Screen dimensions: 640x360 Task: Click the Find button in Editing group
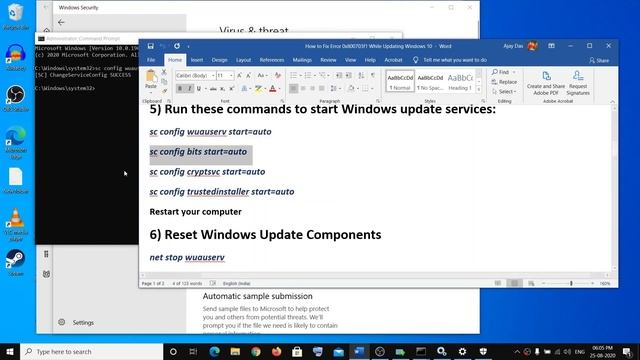[500, 72]
